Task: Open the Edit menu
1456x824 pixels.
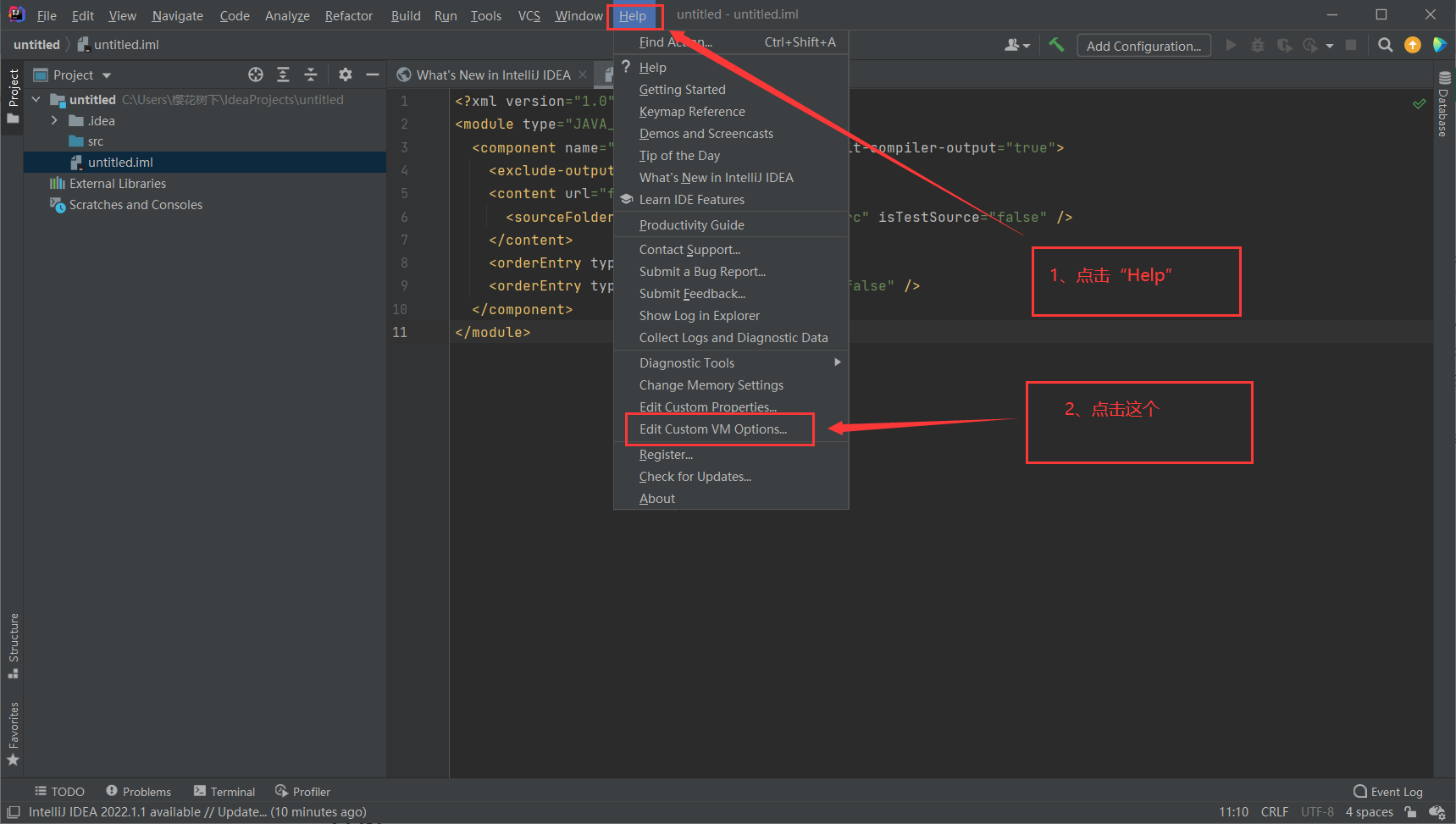Action: click(83, 15)
